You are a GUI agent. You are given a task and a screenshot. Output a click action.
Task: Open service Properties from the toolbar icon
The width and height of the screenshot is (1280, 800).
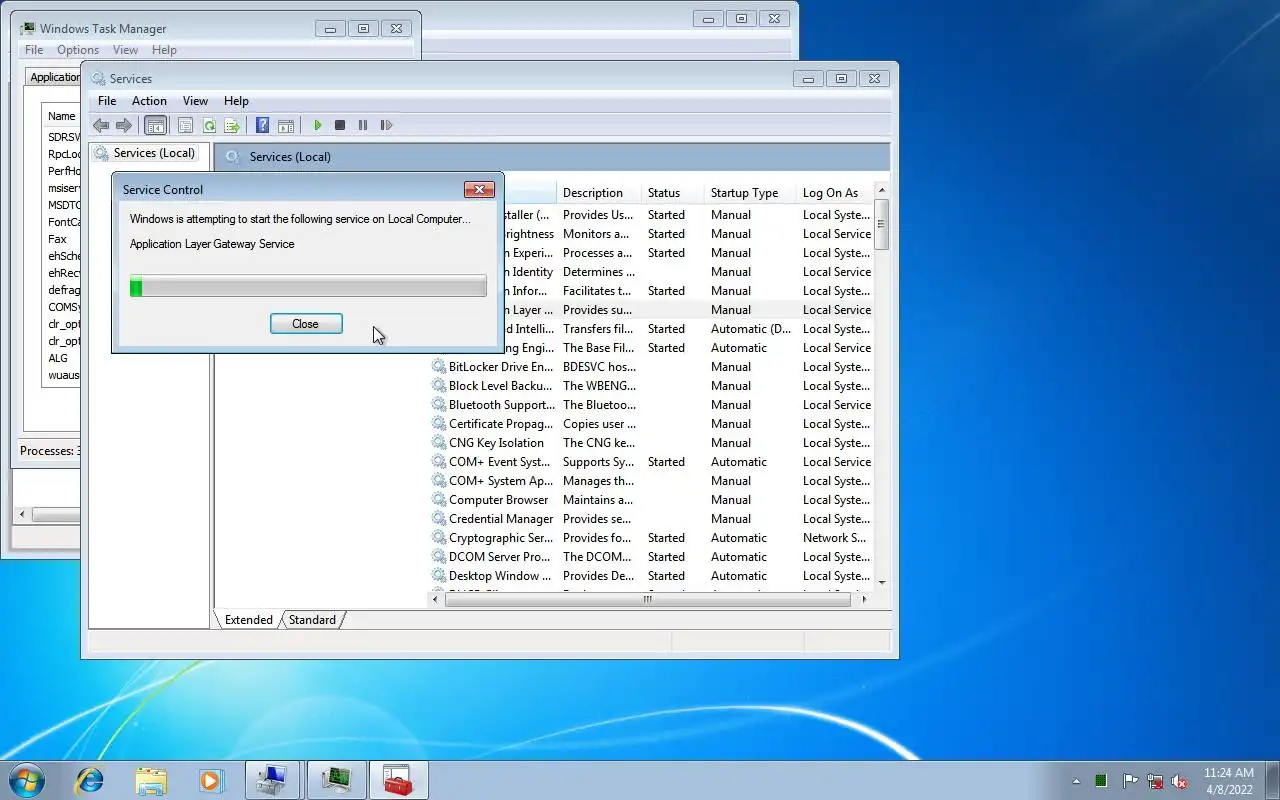click(185, 125)
